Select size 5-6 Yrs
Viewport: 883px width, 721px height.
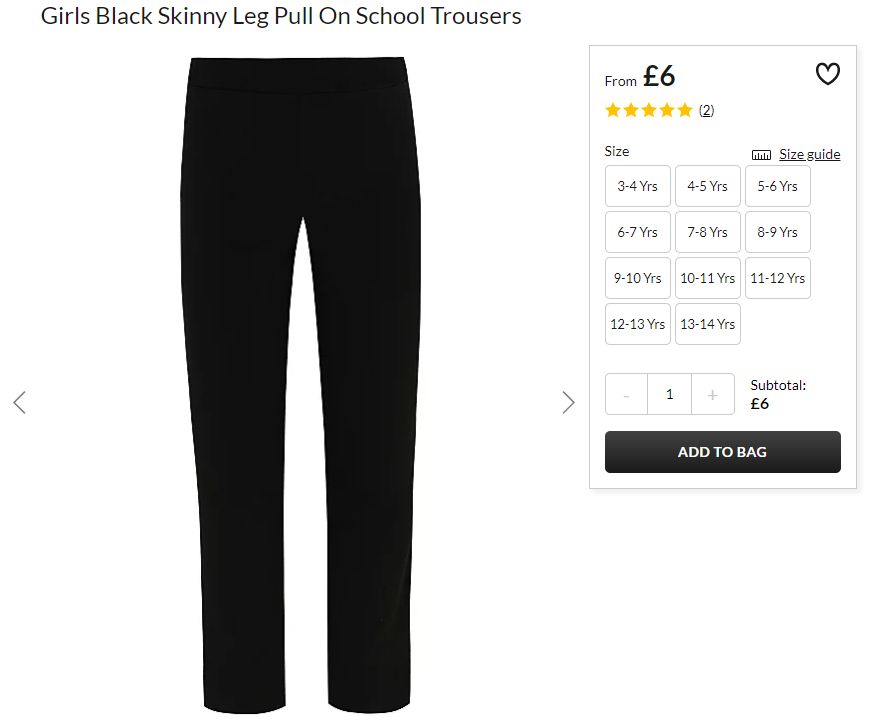point(778,186)
